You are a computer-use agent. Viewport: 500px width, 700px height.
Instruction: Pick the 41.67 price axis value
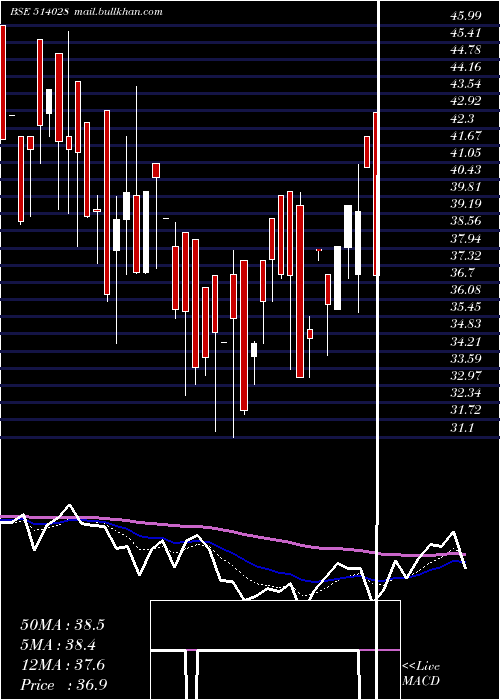[466, 136]
